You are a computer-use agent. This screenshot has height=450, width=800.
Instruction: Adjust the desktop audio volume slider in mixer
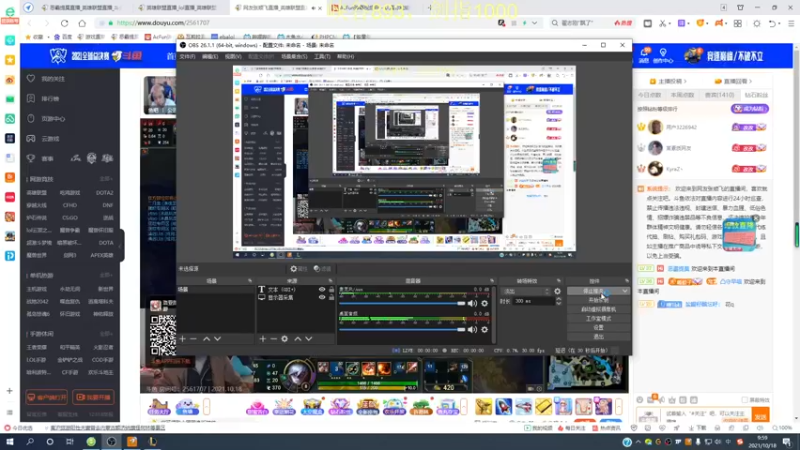[x=402, y=330]
